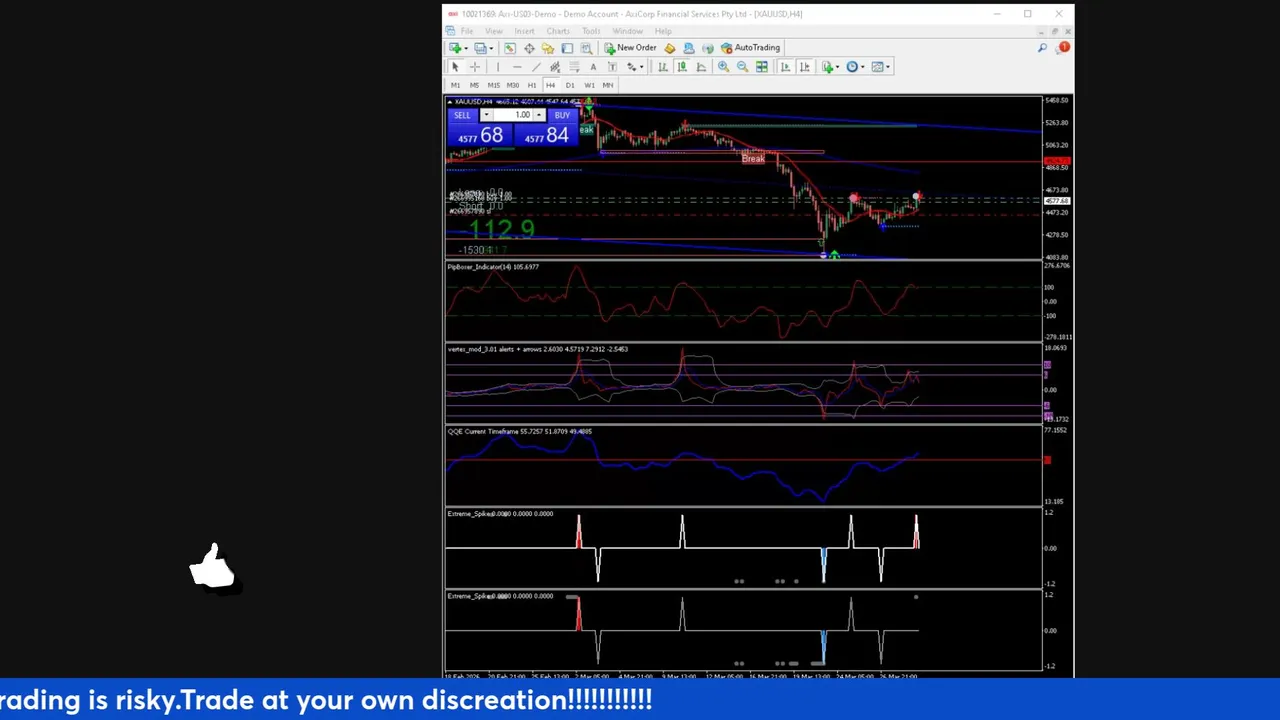This screenshot has width=1280, height=720.
Task: Open the MQL5 community person icon
Action: pyautogui.click(x=689, y=48)
